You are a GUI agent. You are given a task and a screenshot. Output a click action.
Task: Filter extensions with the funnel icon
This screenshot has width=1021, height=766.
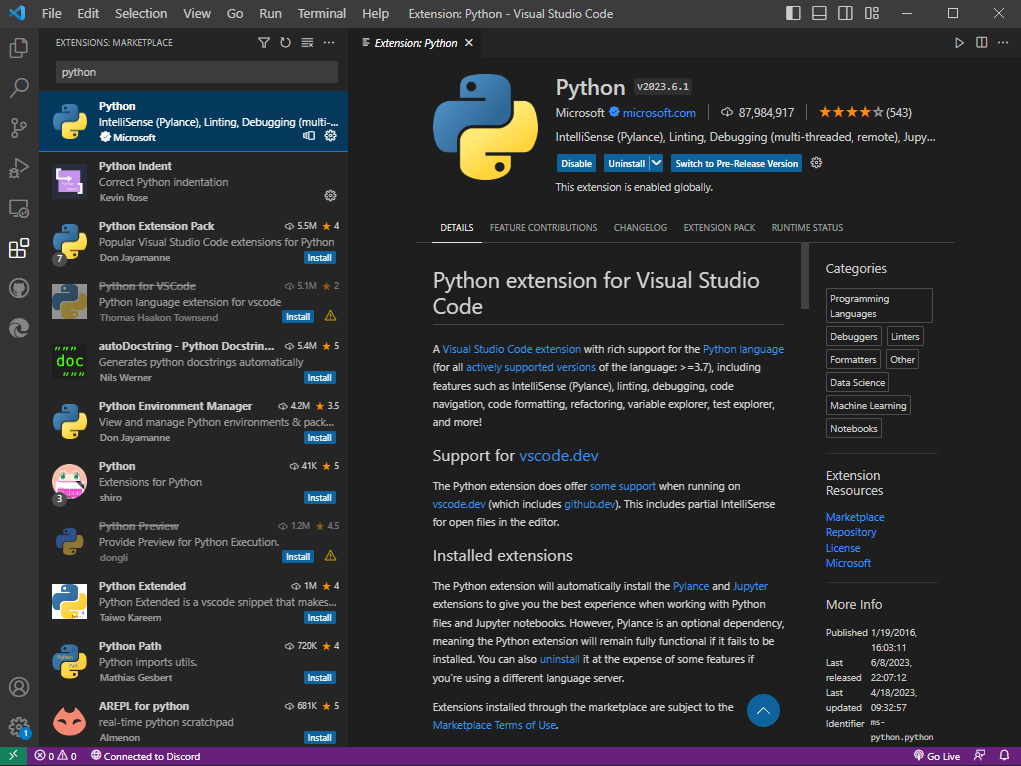coord(264,42)
